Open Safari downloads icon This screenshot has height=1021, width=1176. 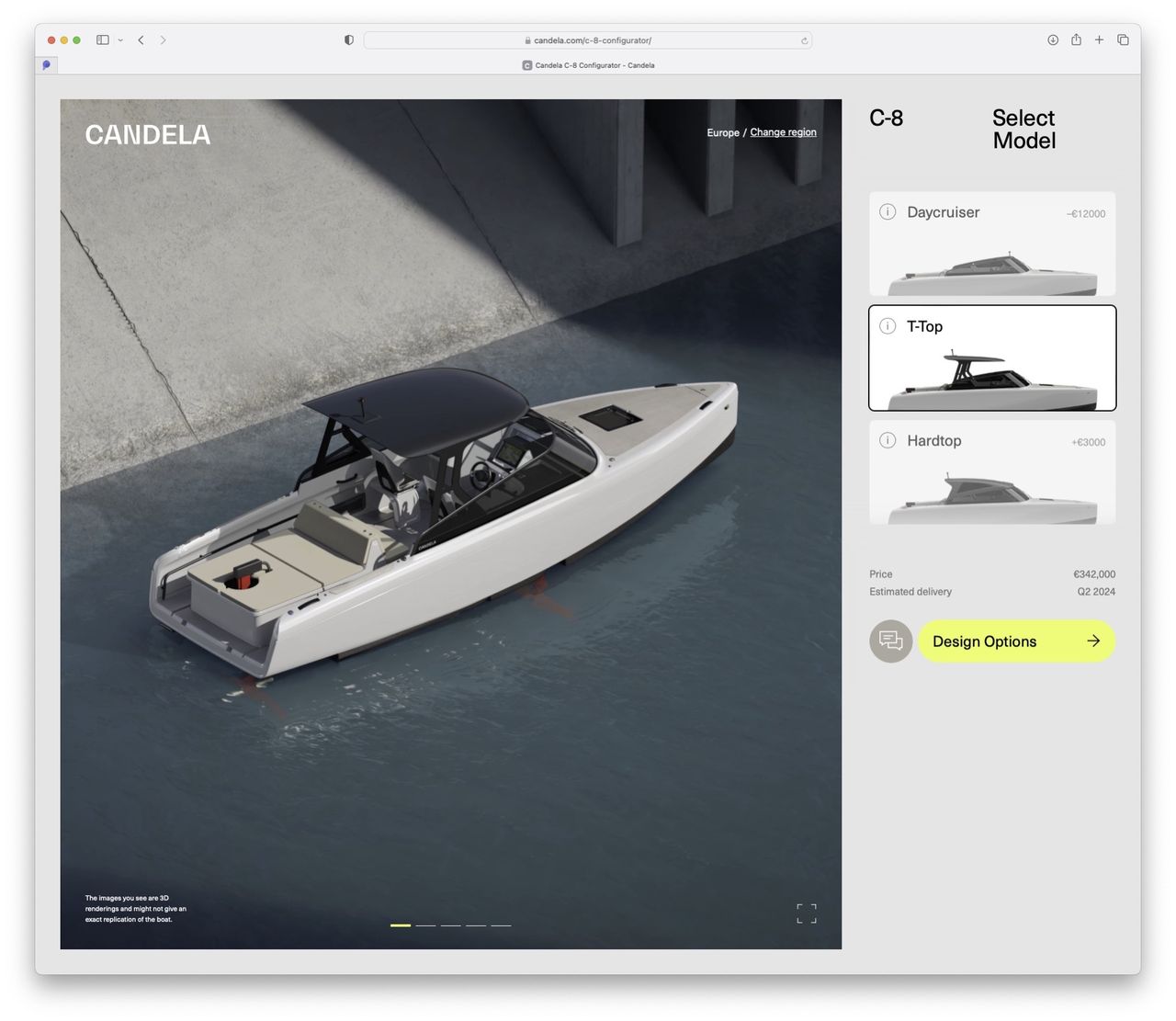pos(1053,40)
